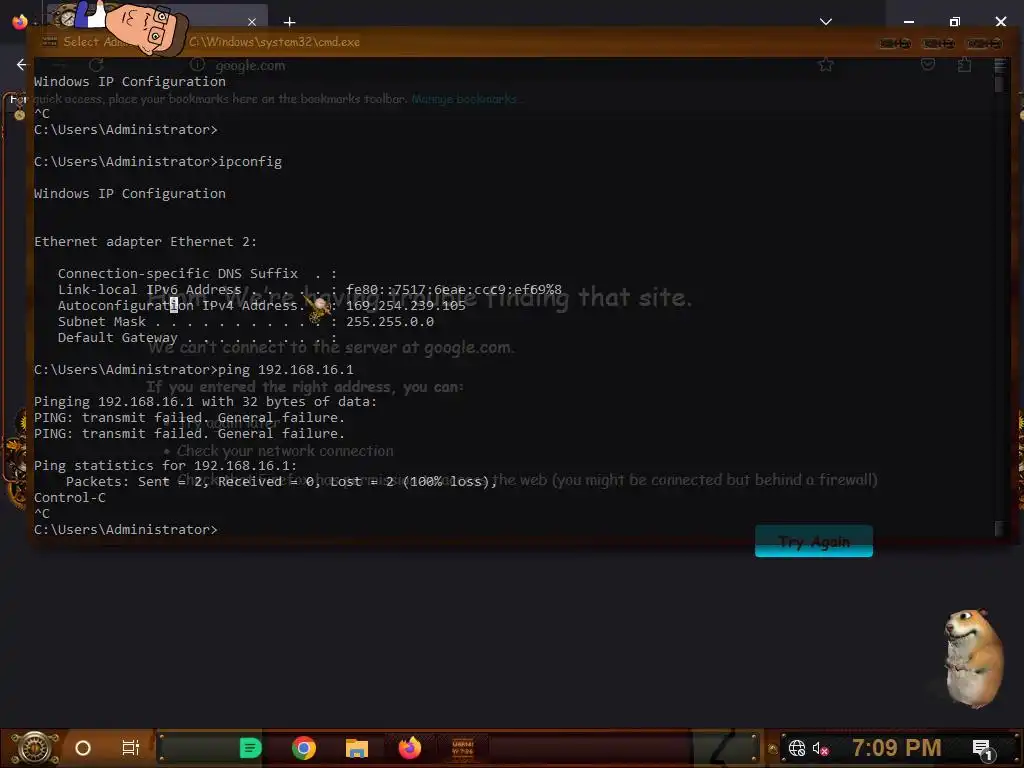The height and width of the screenshot is (768, 1024).
Task: Open a new Firefox tab
Action: (289, 22)
